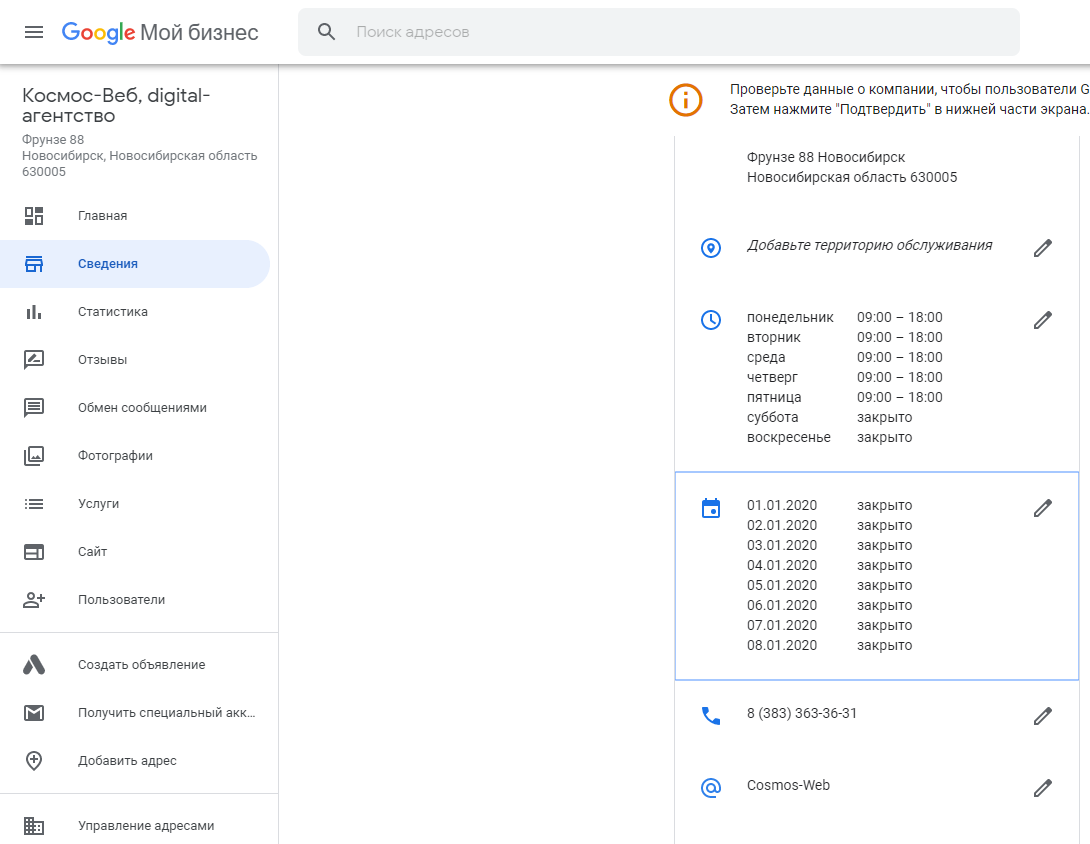Click the понедельник hours row
Image resolution: width=1090 pixels, height=844 pixels.
[845, 317]
